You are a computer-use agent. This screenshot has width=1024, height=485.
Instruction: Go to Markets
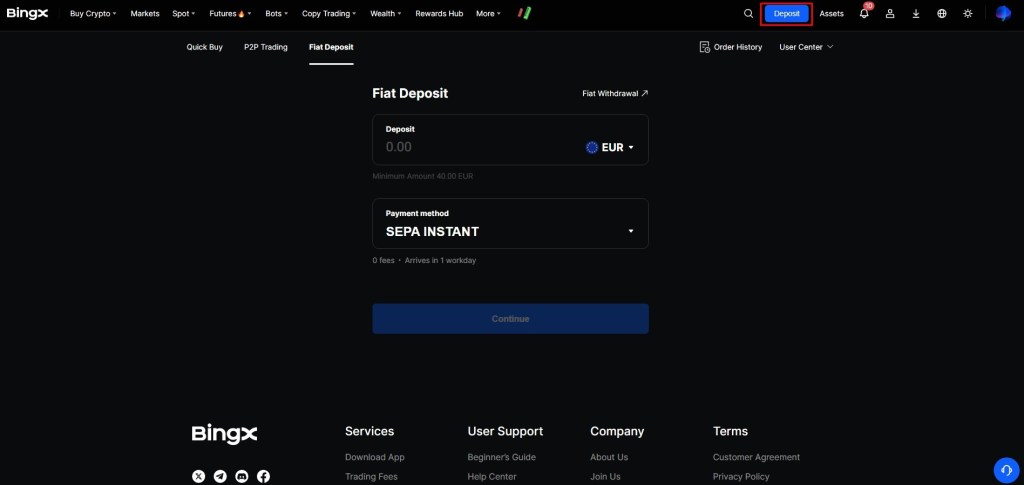coord(144,14)
